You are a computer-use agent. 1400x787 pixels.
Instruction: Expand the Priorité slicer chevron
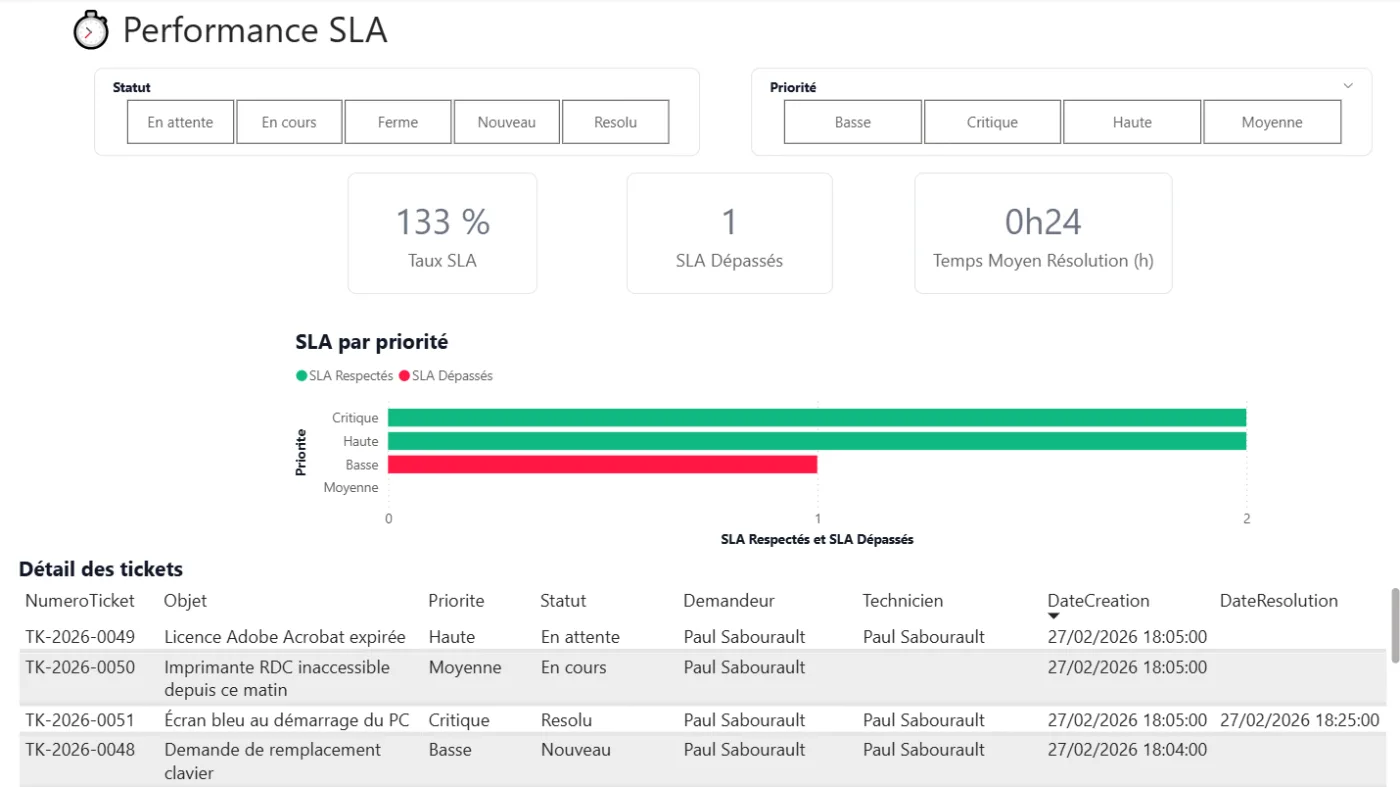point(1348,86)
